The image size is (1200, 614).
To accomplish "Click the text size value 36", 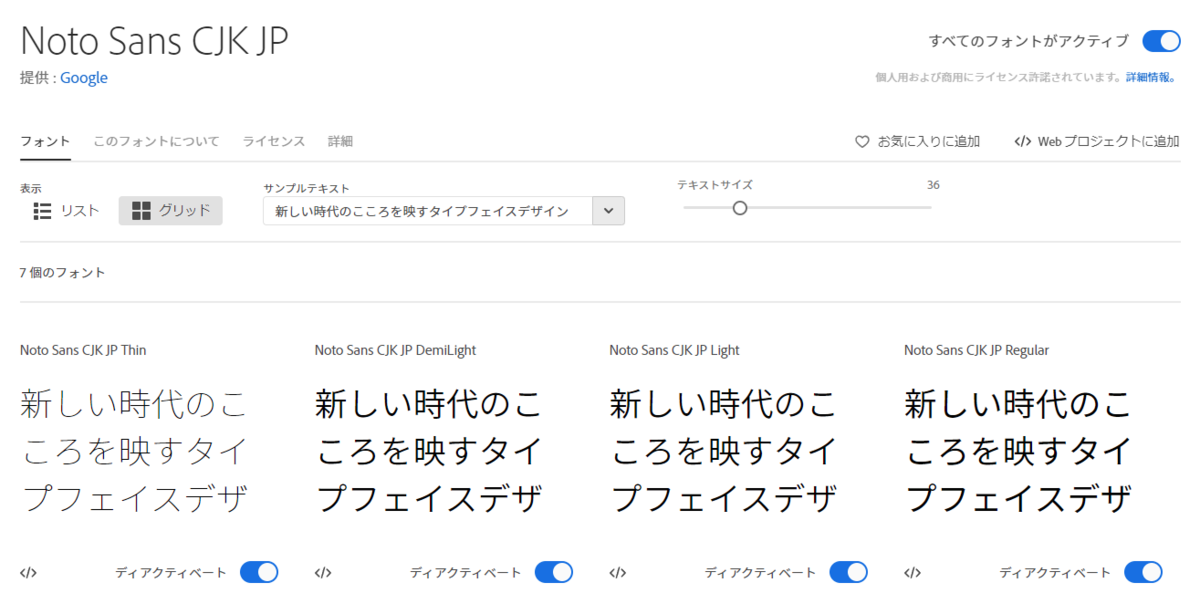I will pos(933,185).
